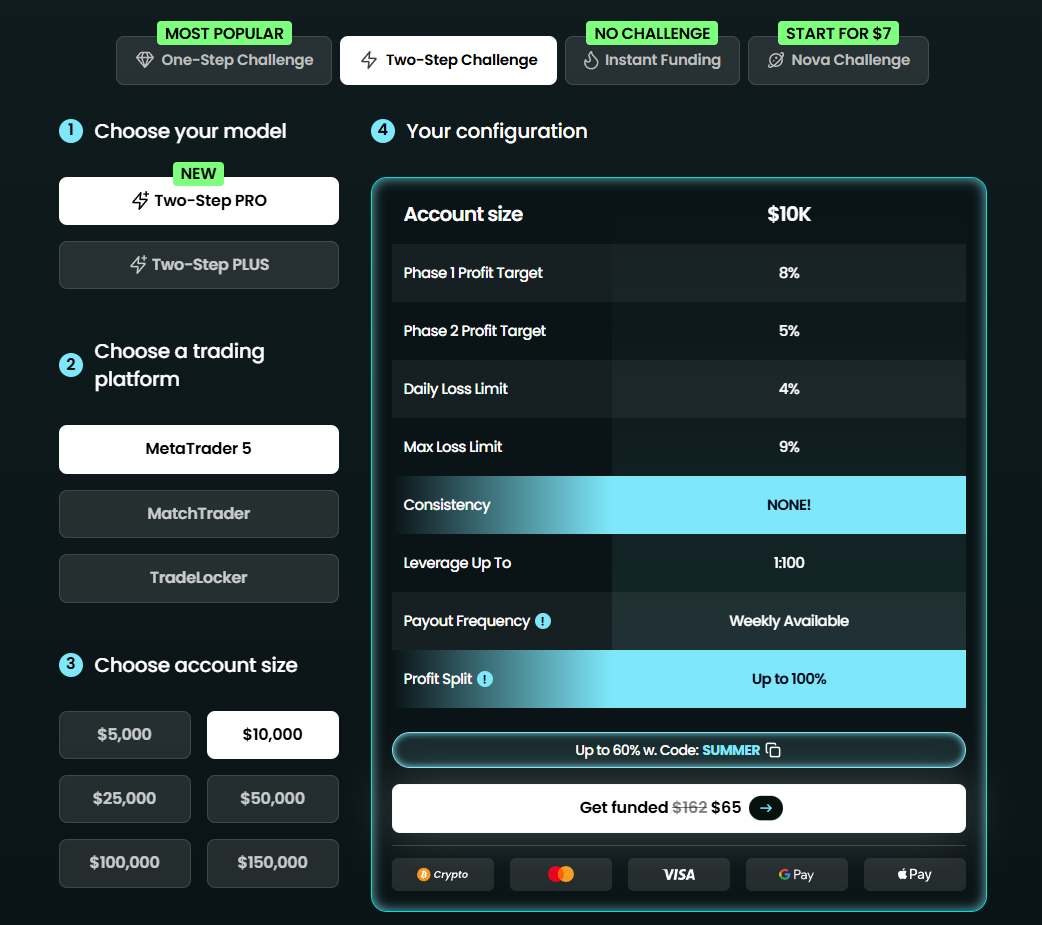Click the $10K account size value

click(789, 214)
